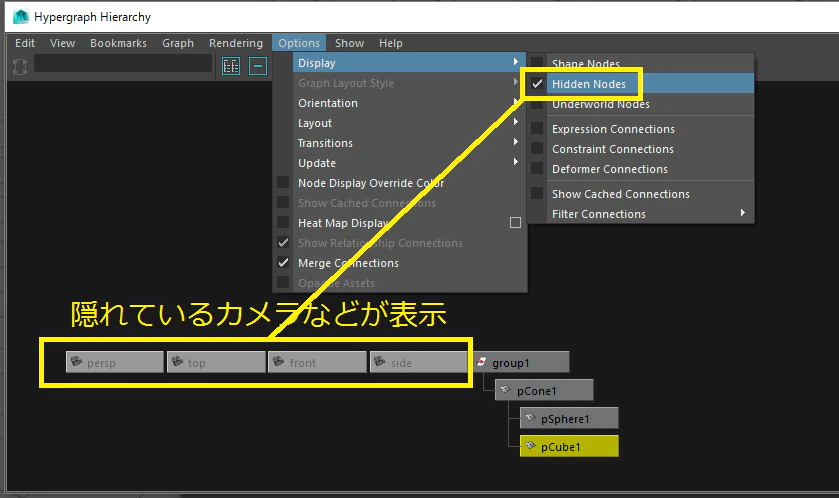This screenshot has height=498, width=839.
Task: Click the toolbar text input field
Action: click(123, 63)
